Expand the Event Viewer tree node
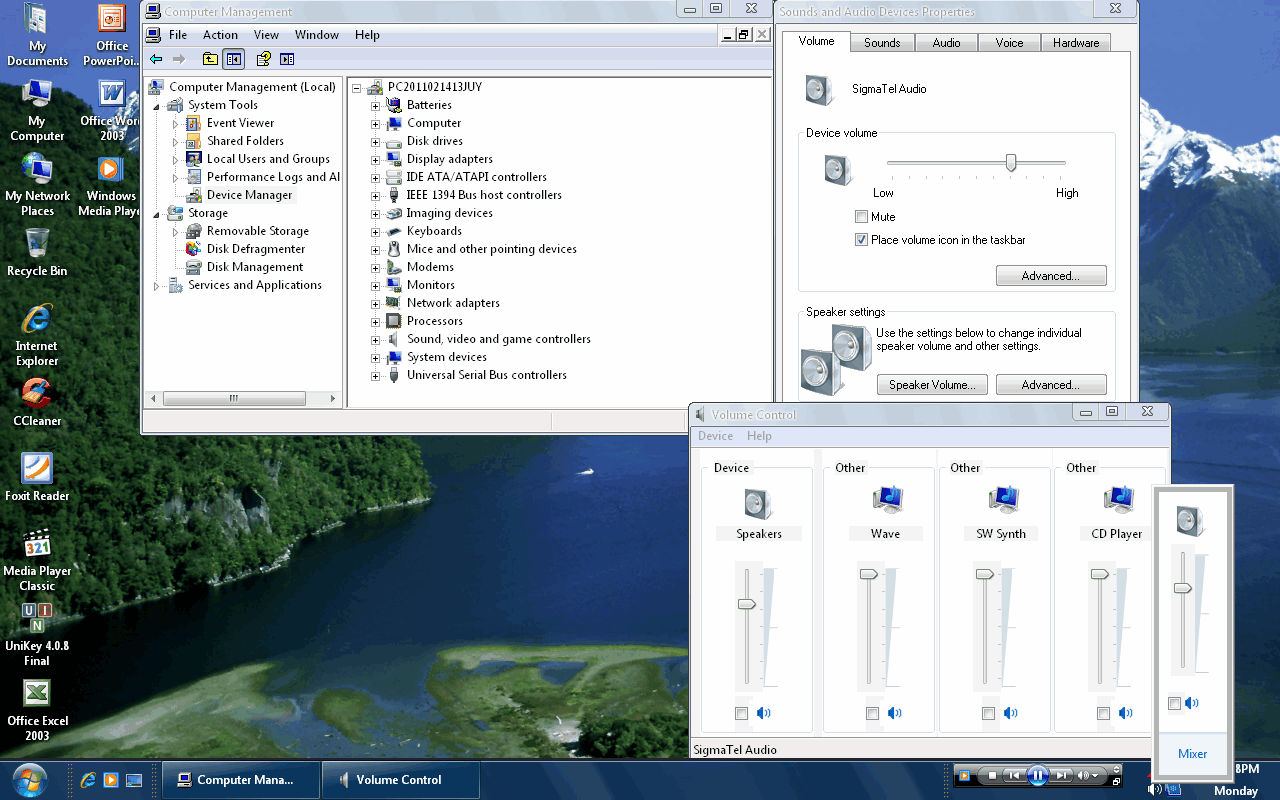The height and width of the screenshot is (800, 1280). [176, 123]
